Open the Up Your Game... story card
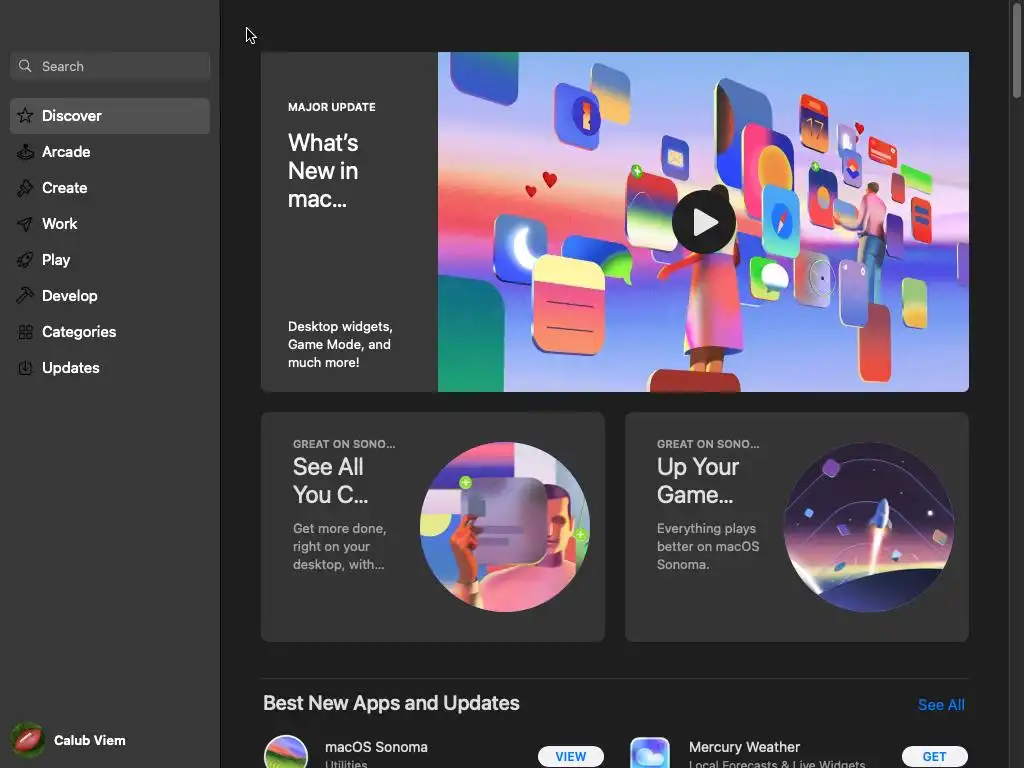Viewport: 1024px width, 768px height. (x=797, y=527)
